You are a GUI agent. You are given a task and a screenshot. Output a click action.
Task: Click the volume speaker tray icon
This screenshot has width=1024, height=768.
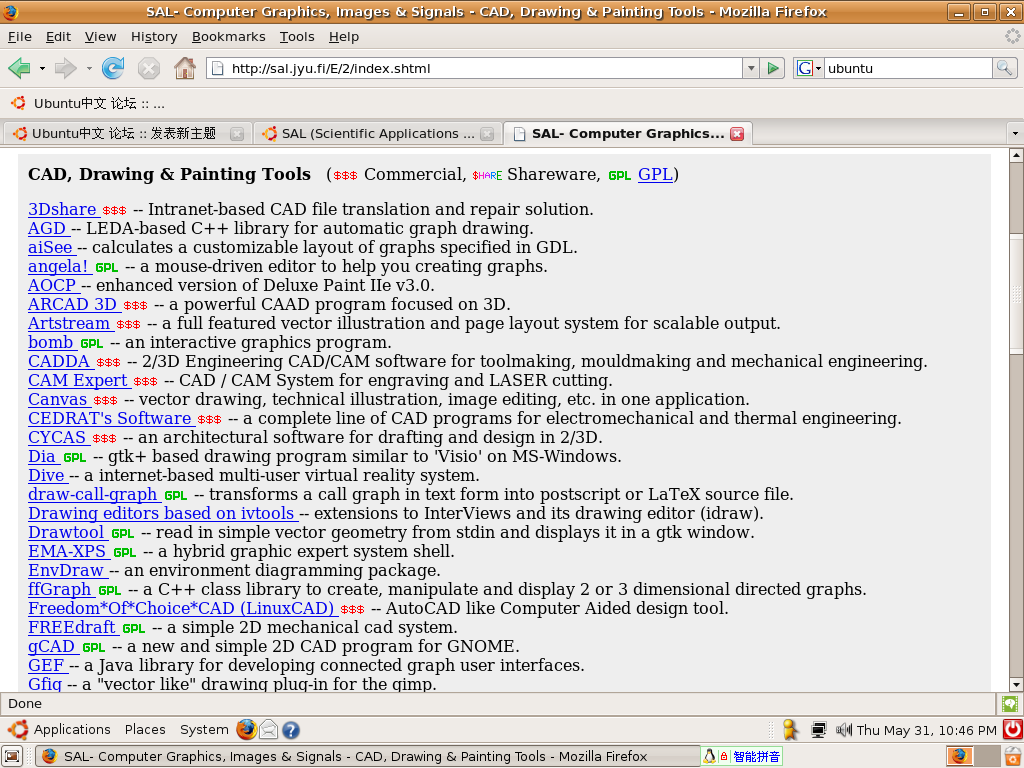844,729
